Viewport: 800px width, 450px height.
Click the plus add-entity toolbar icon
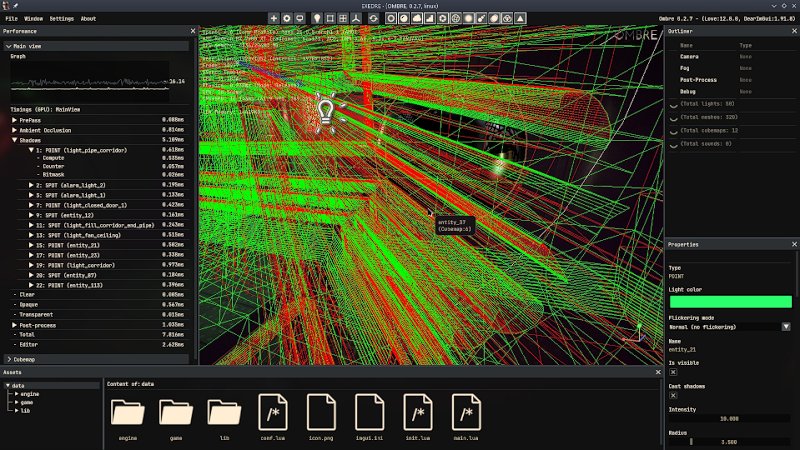273,18
